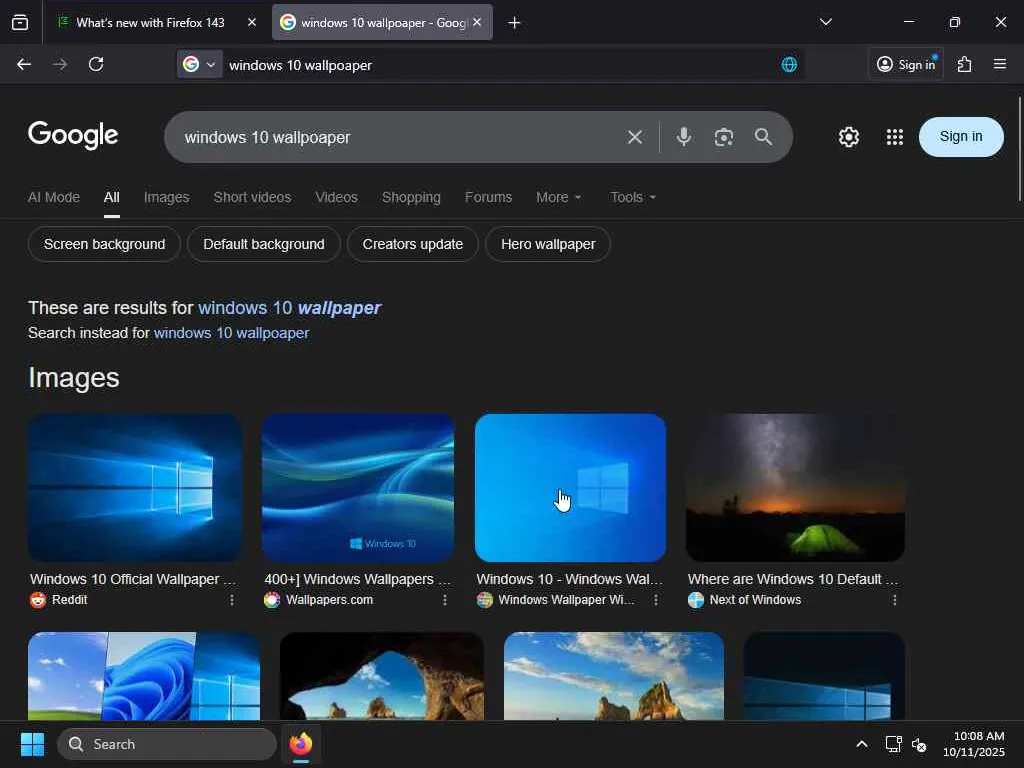Select Creators update suggestion chip
The width and height of the screenshot is (1024, 768).
click(x=413, y=244)
